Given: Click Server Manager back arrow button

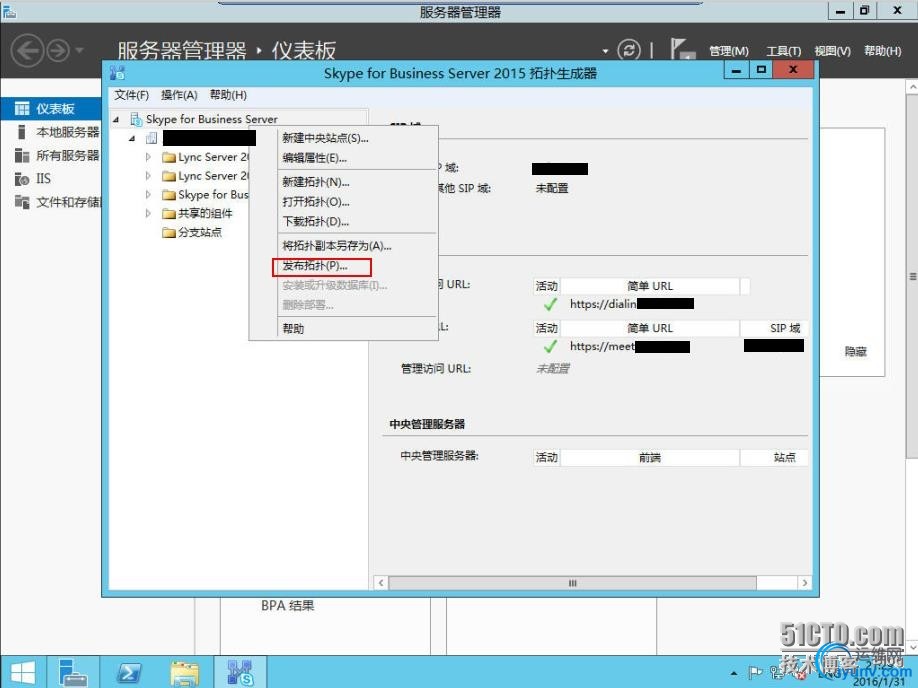Looking at the screenshot, I should [28, 50].
